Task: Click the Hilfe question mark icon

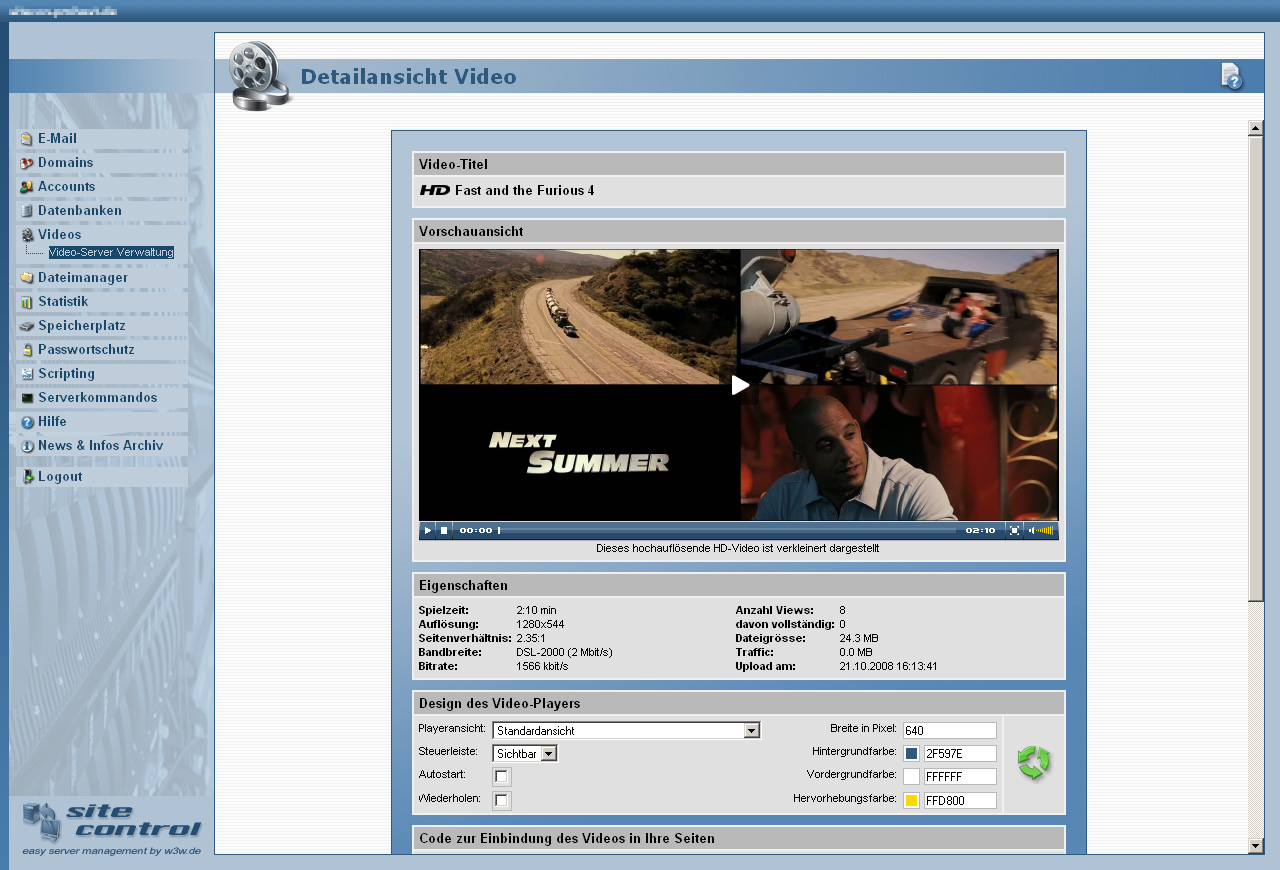Action: point(27,422)
